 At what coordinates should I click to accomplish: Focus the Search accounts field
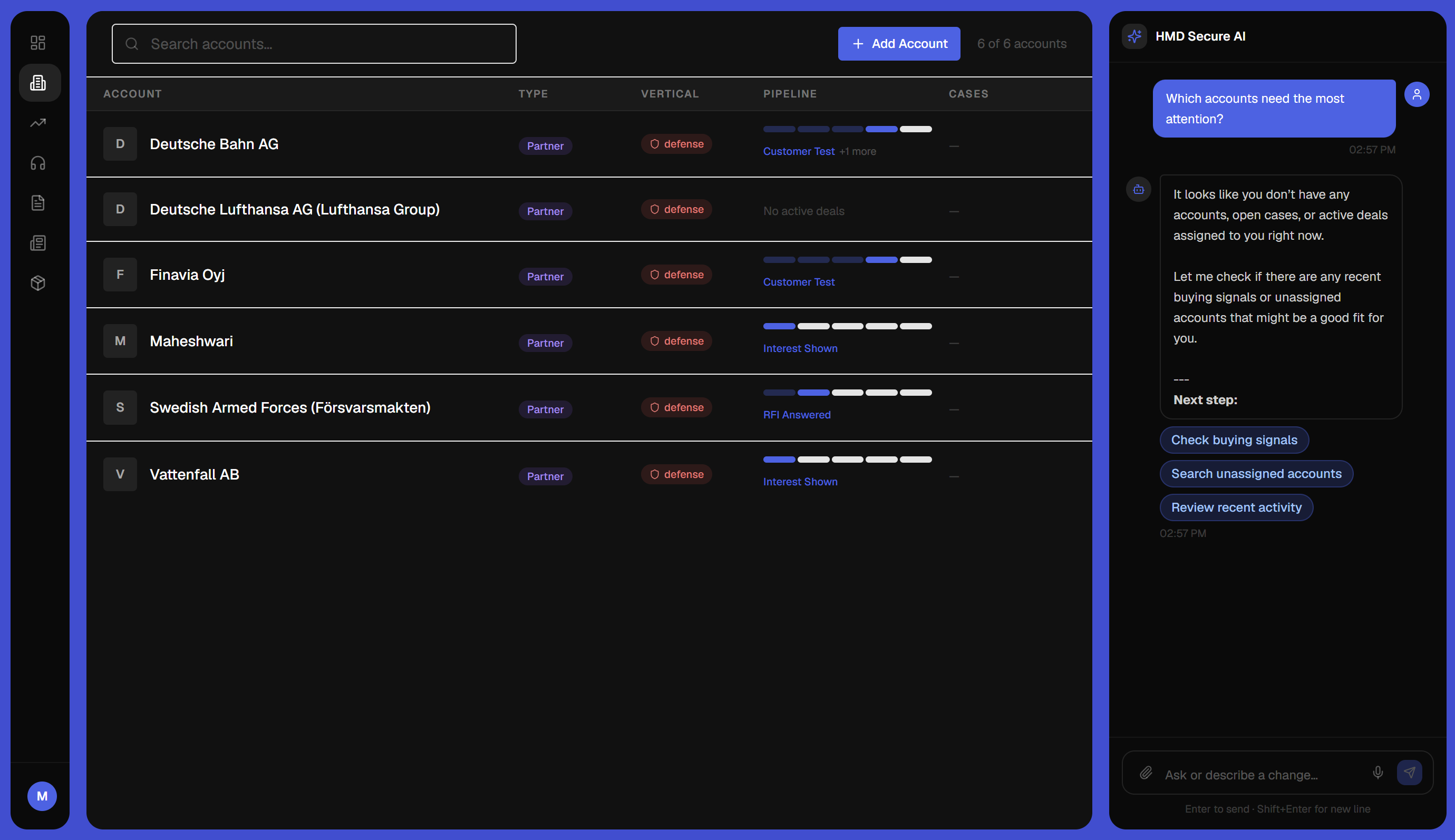(x=314, y=44)
